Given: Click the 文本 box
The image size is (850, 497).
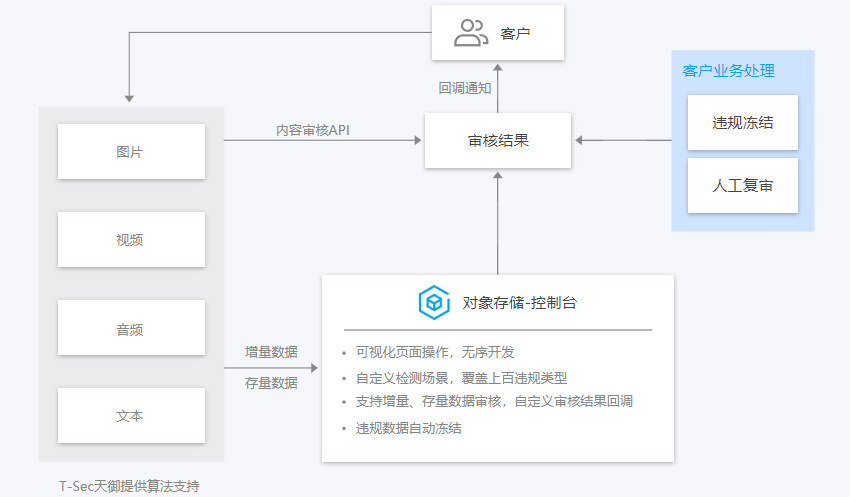Looking at the screenshot, I should pos(131,416).
